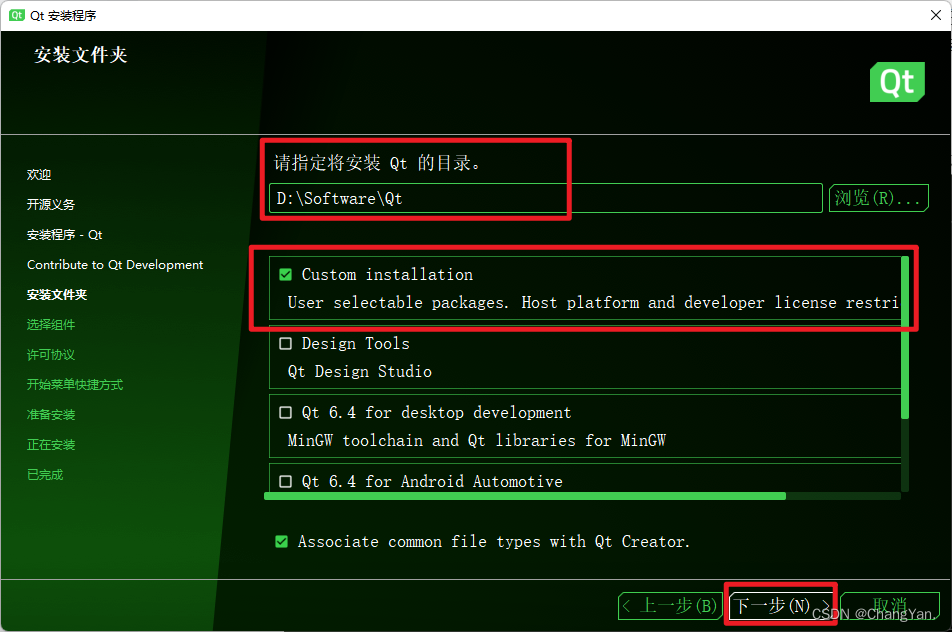952x632 pixels.
Task: Cancel the installation with 取消
Action: pyautogui.click(x=890, y=606)
